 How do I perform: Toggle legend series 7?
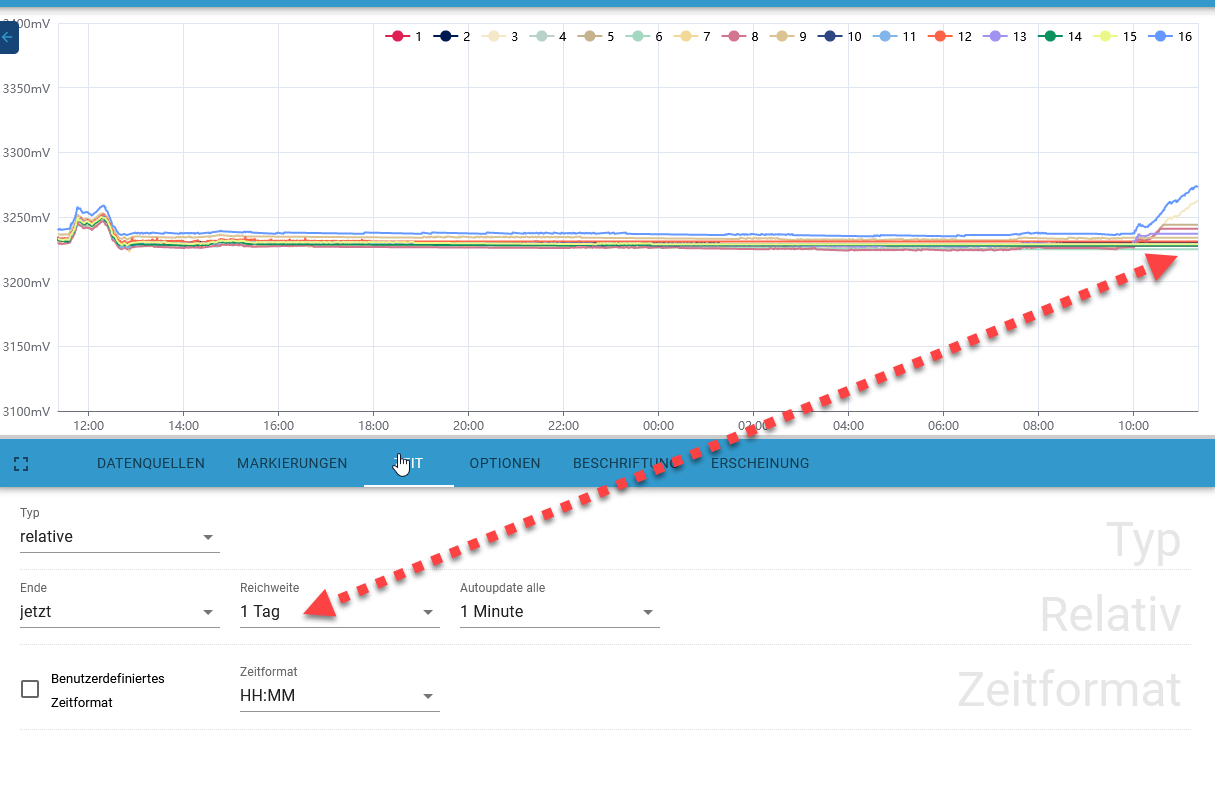(x=692, y=36)
